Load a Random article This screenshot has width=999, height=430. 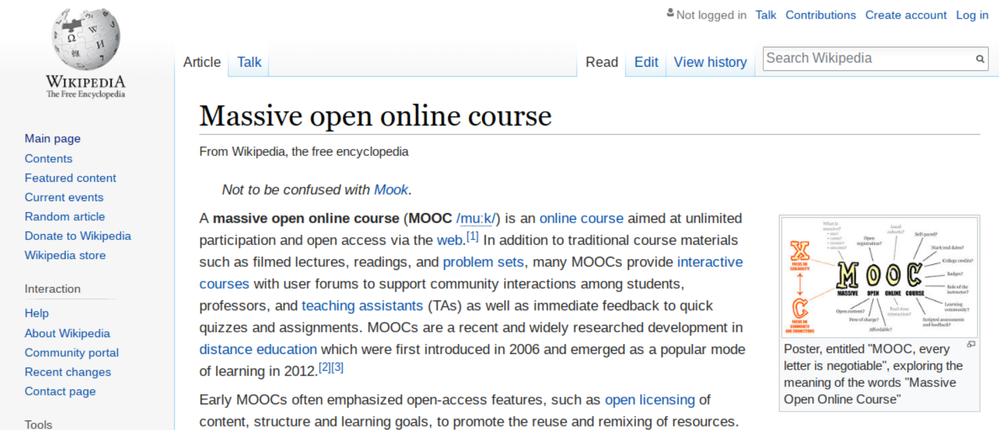pos(65,217)
